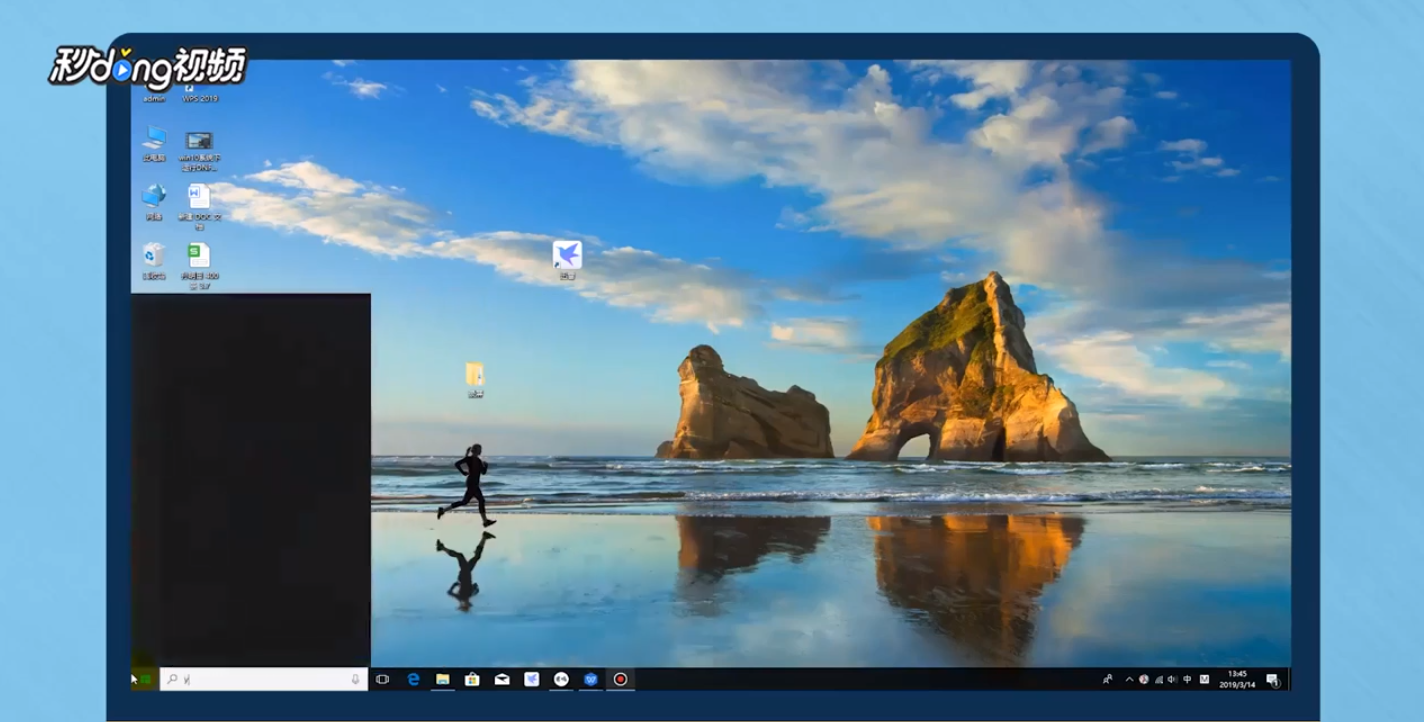Image resolution: width=1424 pixels, height=722 pixels.
Task: Open the screen recorder taskbar icon
Action: (618, 678)
